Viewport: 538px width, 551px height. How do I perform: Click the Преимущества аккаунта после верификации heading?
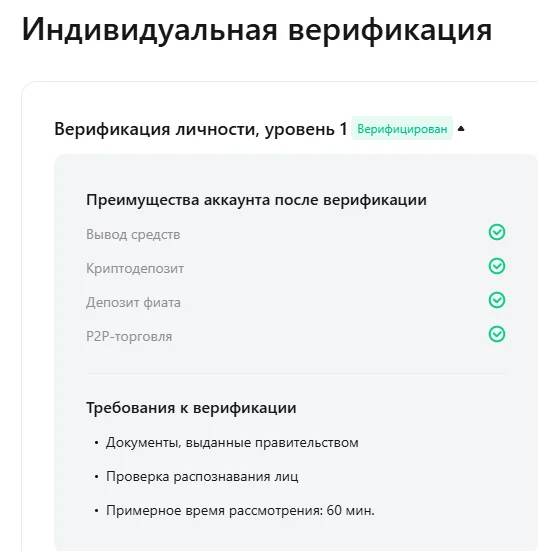click(256, 200)
